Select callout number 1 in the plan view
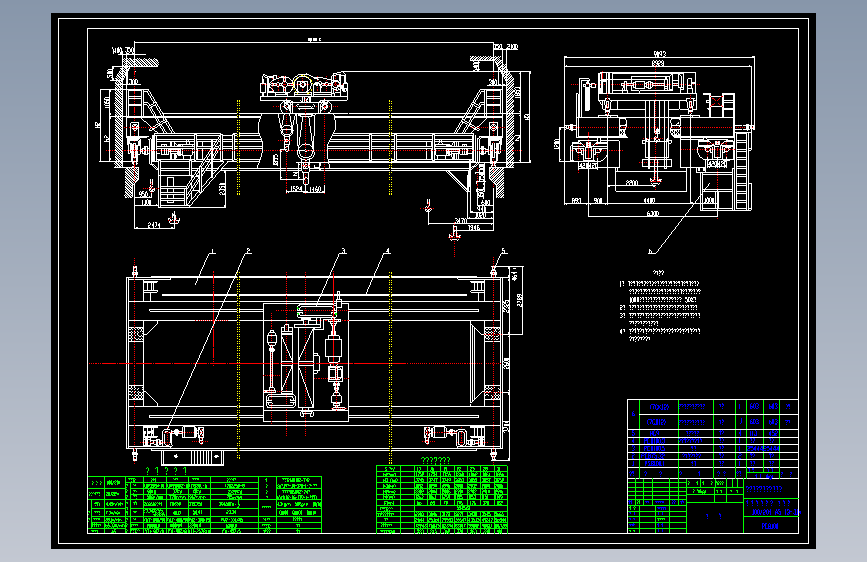The image size is (867, 562). (x=213, y=252)
